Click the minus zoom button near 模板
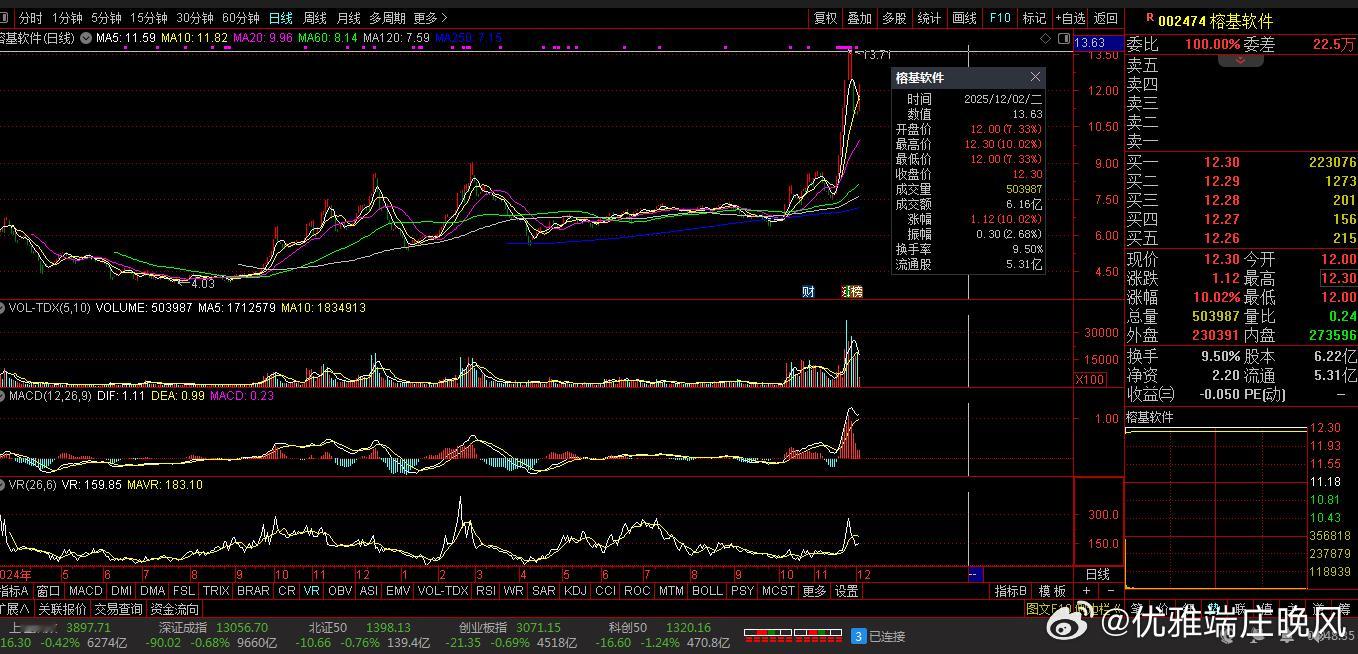 tap(1111, 591)
